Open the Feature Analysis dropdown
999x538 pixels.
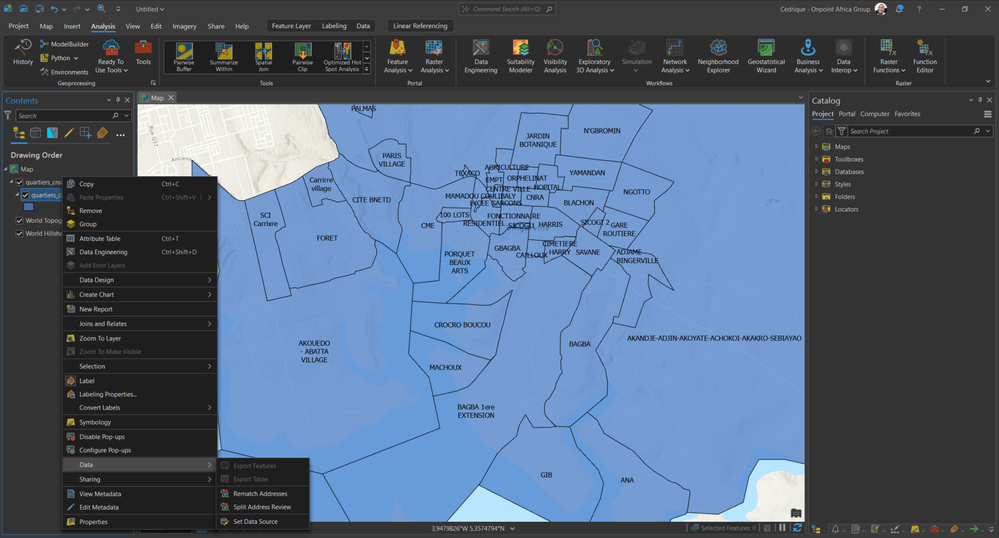397,58
